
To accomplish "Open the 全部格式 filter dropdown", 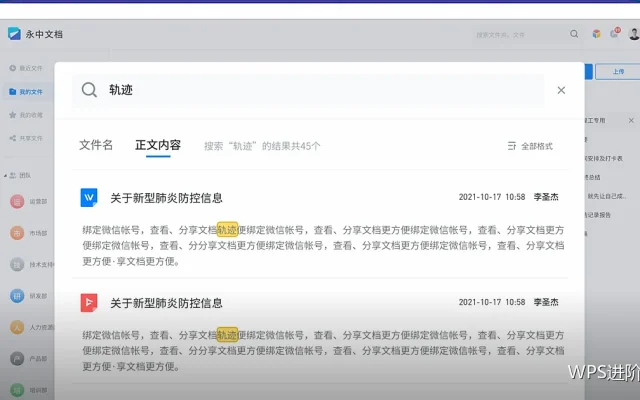I will (x=530, y=146).
